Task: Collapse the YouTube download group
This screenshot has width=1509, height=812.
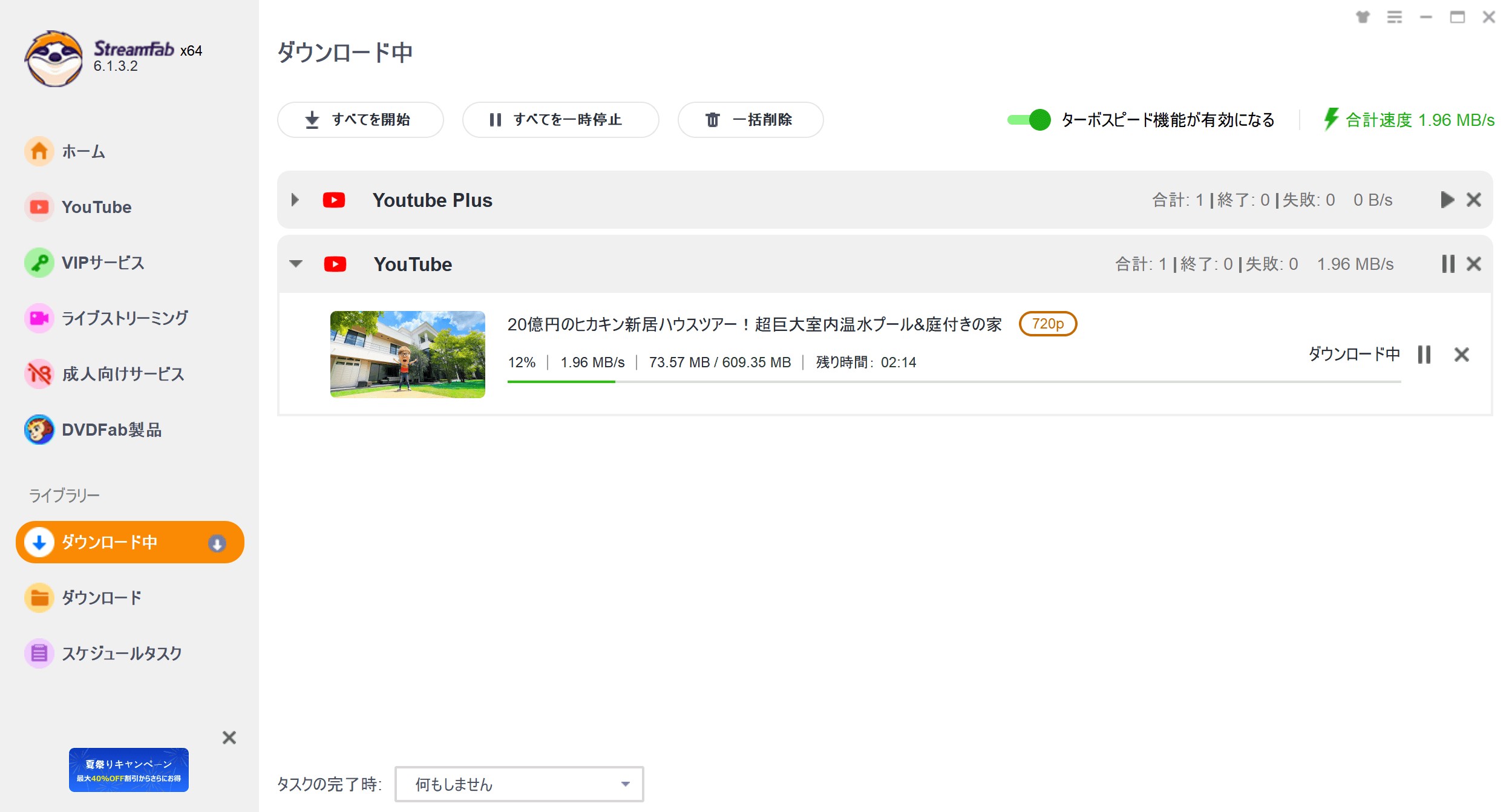Action: click(x=296, y=264)
